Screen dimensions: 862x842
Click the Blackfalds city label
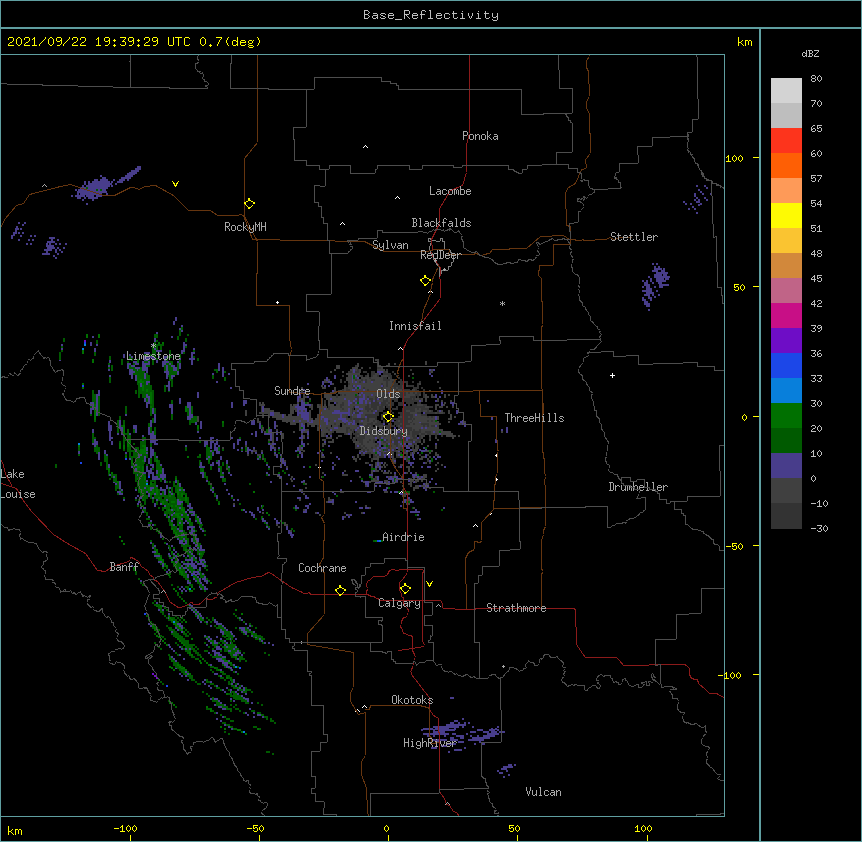click(441, 223)
